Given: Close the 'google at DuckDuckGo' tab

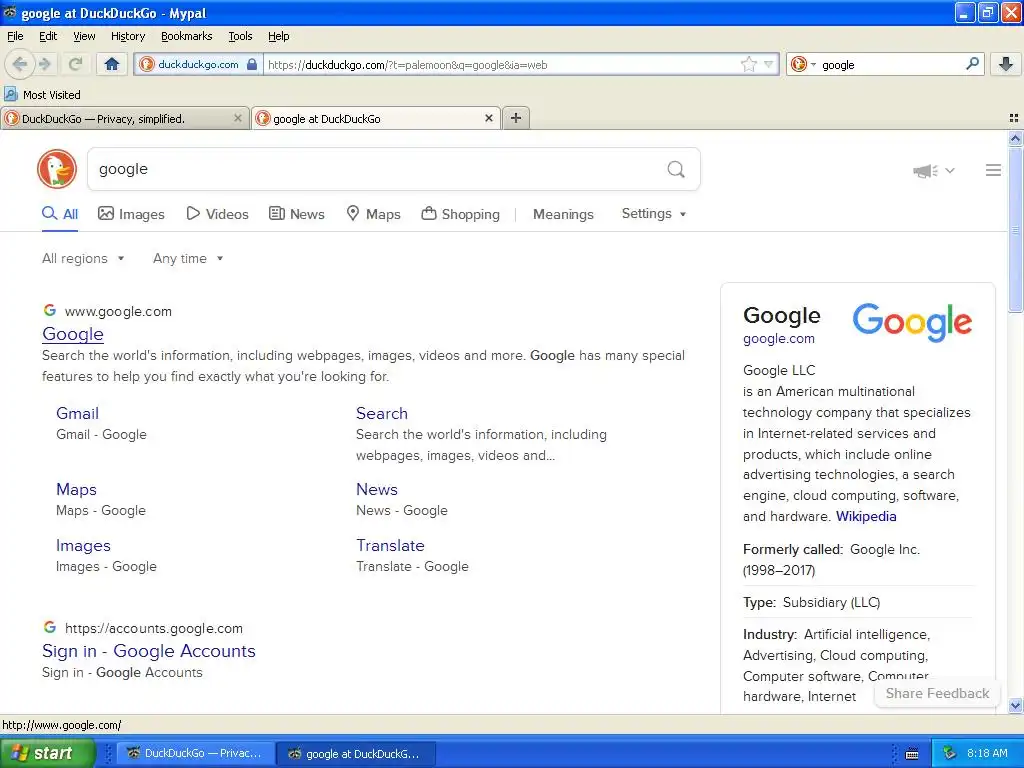Looking at the screenshot, I should point(488,118).
